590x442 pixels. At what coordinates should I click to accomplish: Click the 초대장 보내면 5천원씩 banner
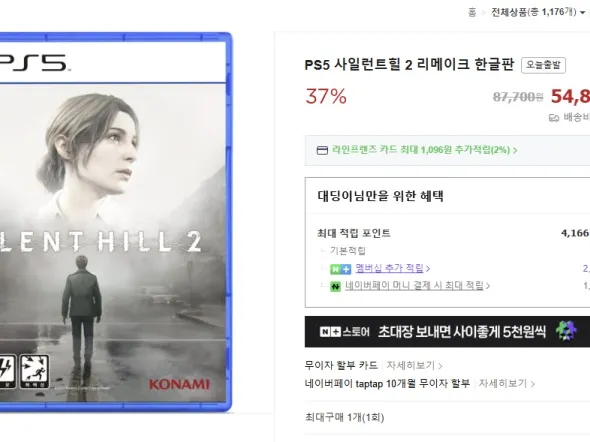tap(447, 331)
